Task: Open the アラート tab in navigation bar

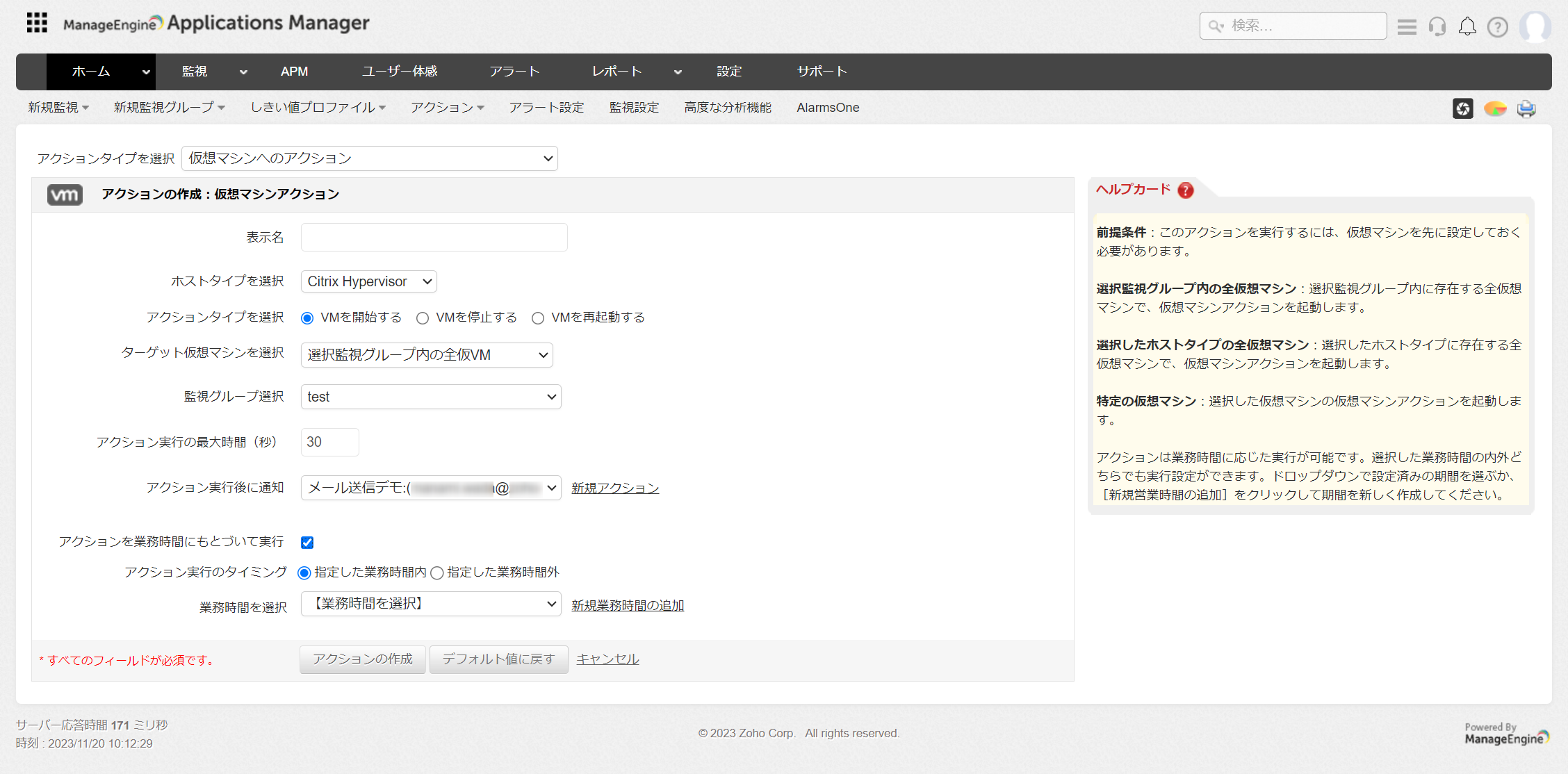Action: [514, 72]
